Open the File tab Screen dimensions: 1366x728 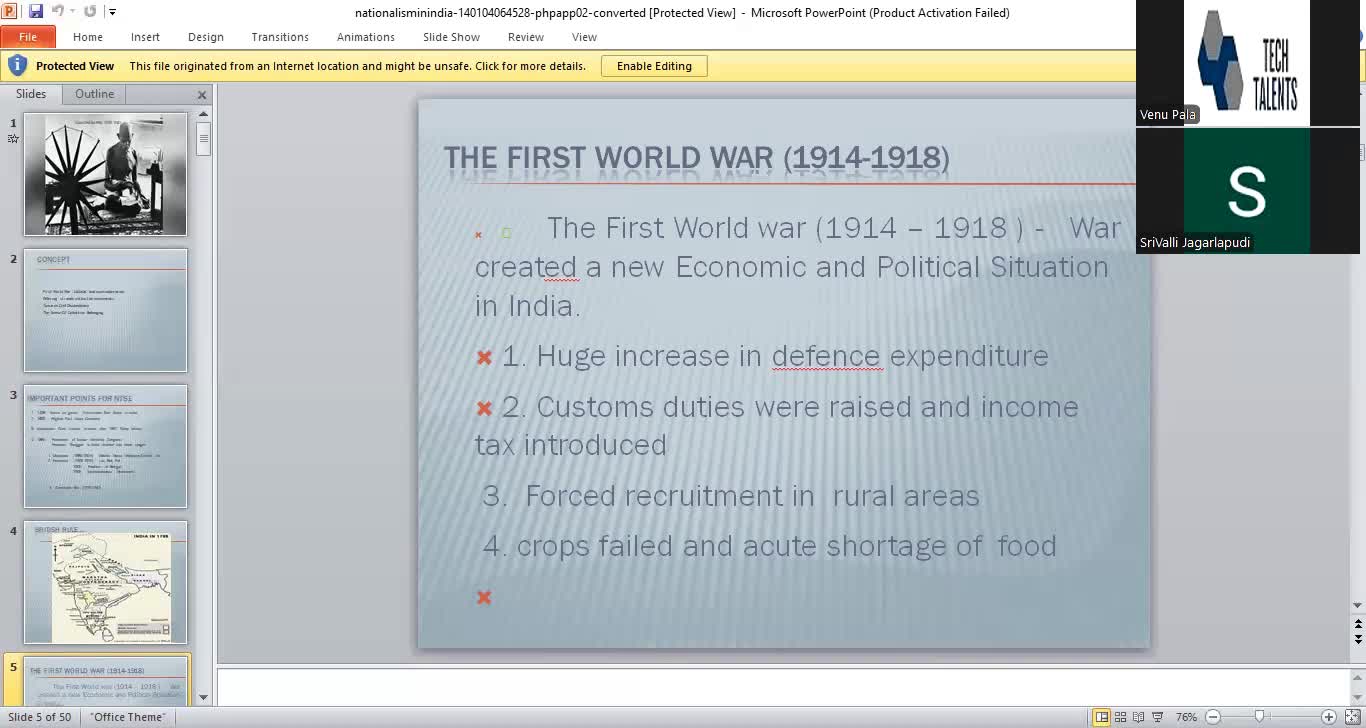point(28,37)
